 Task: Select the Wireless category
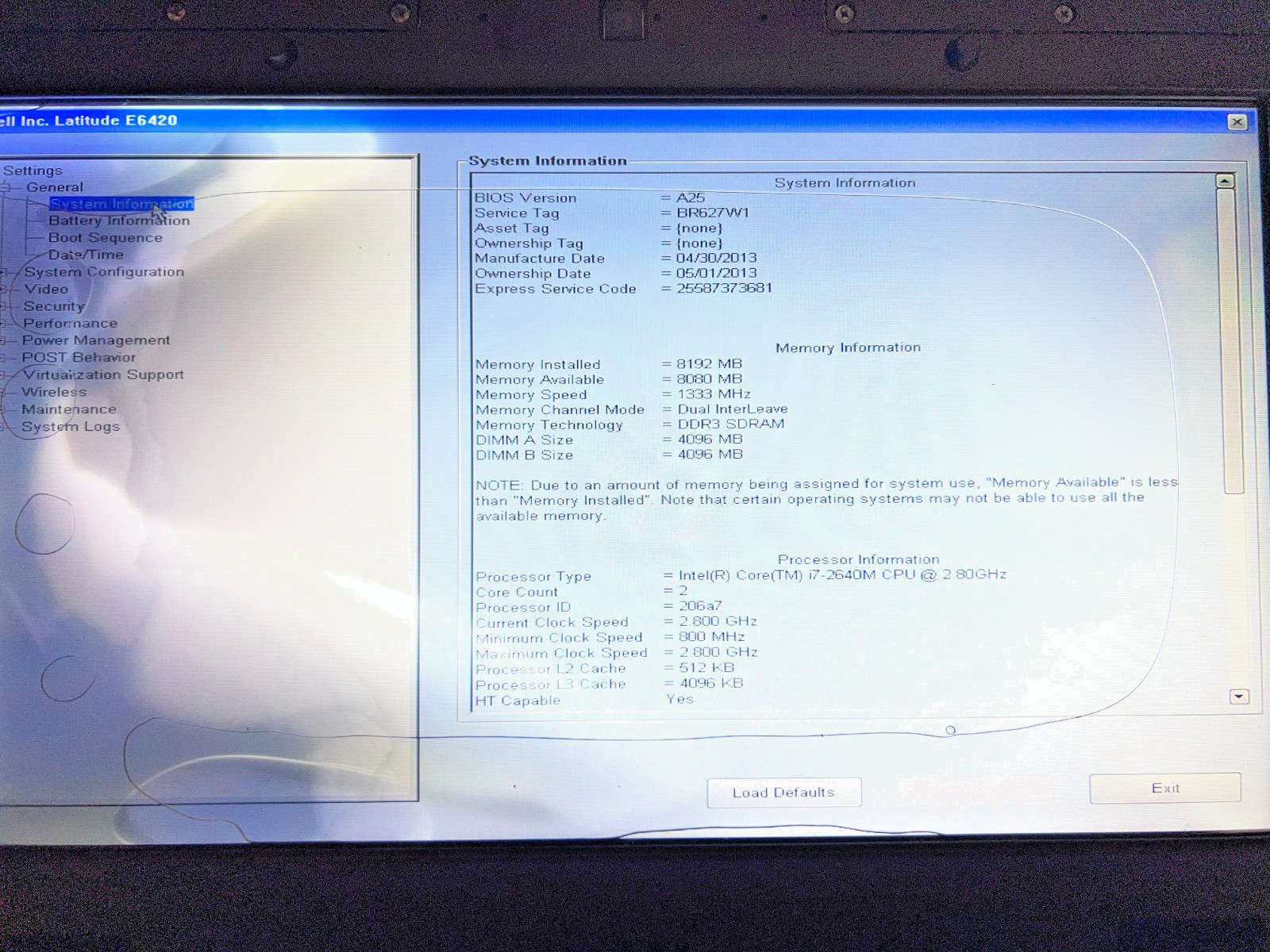pyautogui.click(x=54, y=392)
